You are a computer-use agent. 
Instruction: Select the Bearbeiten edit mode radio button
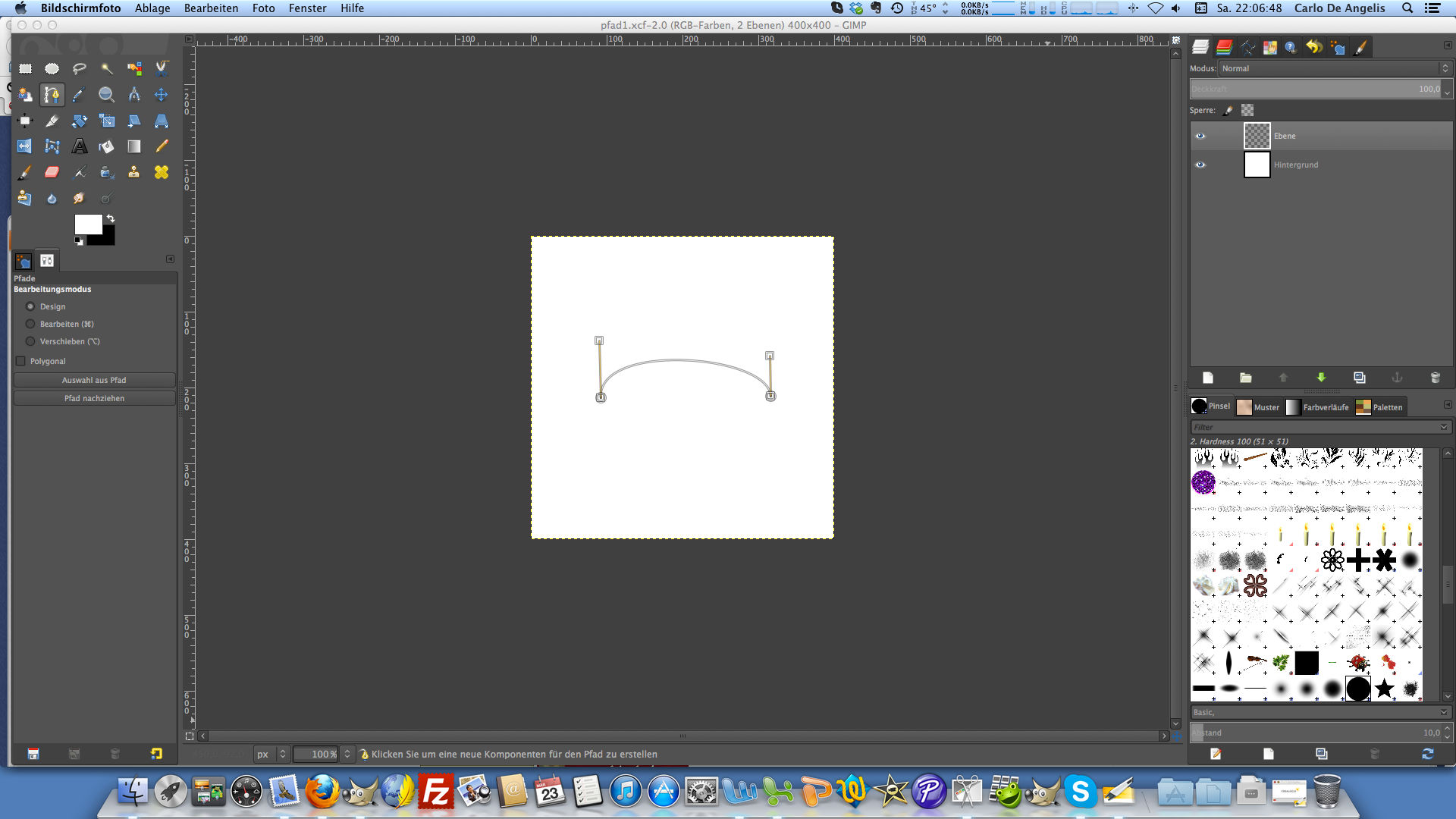pos(30,324)
